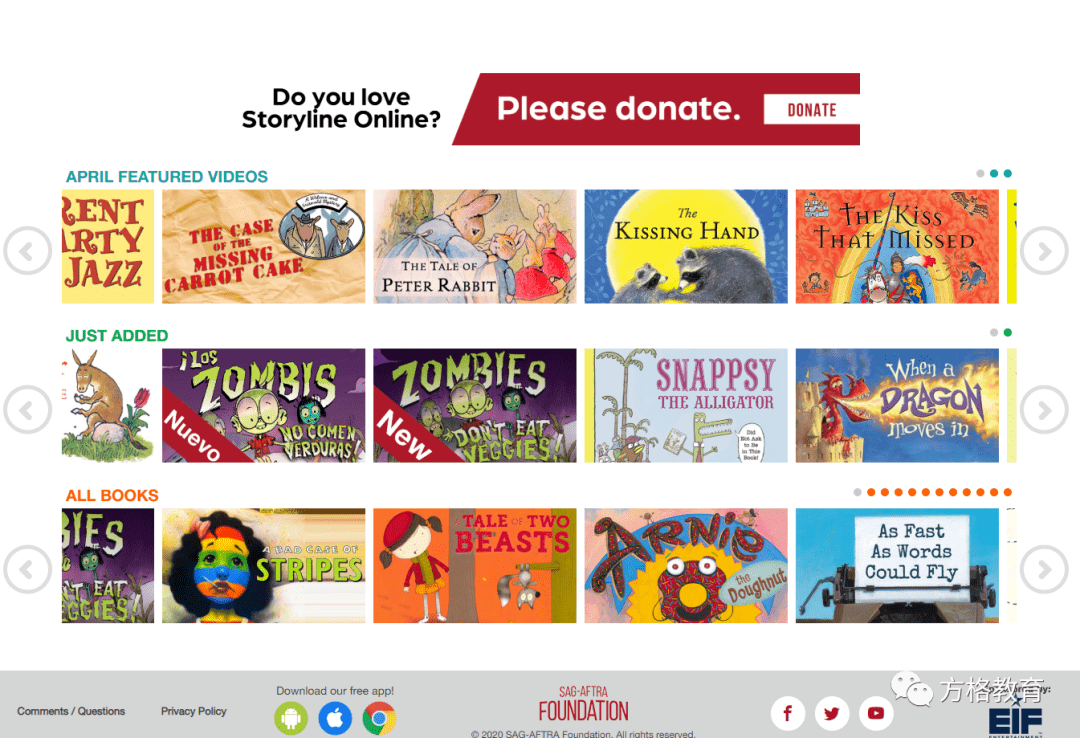
Task: Go back in Just Added carousel with left arrow
Action: pyautogui.click(x=28, y=410)
